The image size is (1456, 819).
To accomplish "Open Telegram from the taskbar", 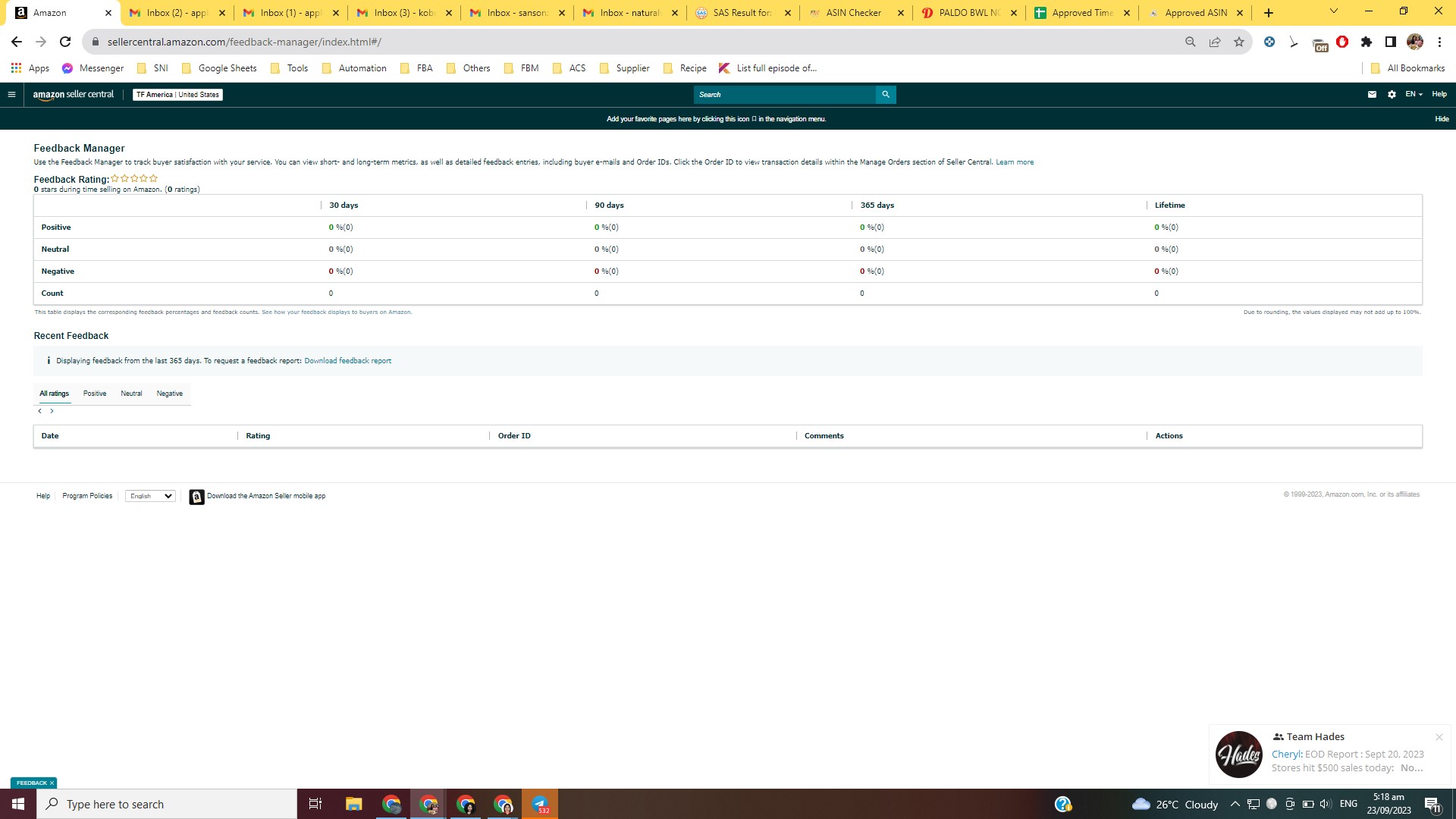I will pyautogui.click(x=540, y=804).
